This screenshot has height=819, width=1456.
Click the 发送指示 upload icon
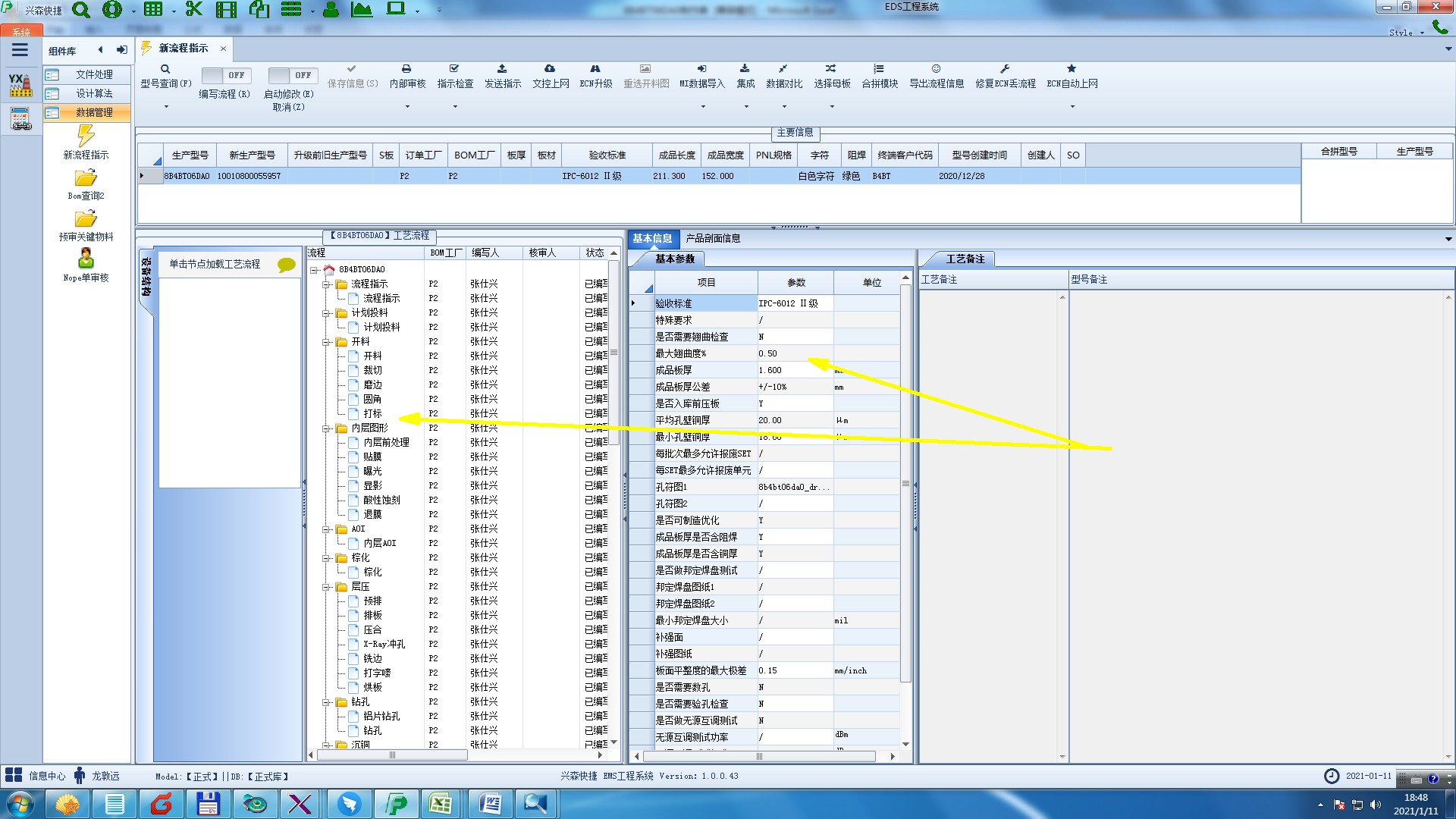(502, 69)
